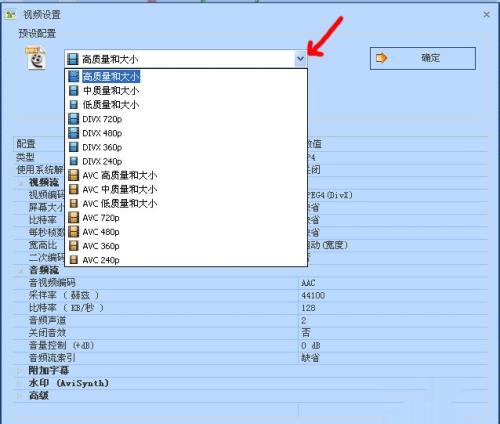500x424 pixels.
Task: Click the arrow icon on the 确定 button
Action: (381, 58)
